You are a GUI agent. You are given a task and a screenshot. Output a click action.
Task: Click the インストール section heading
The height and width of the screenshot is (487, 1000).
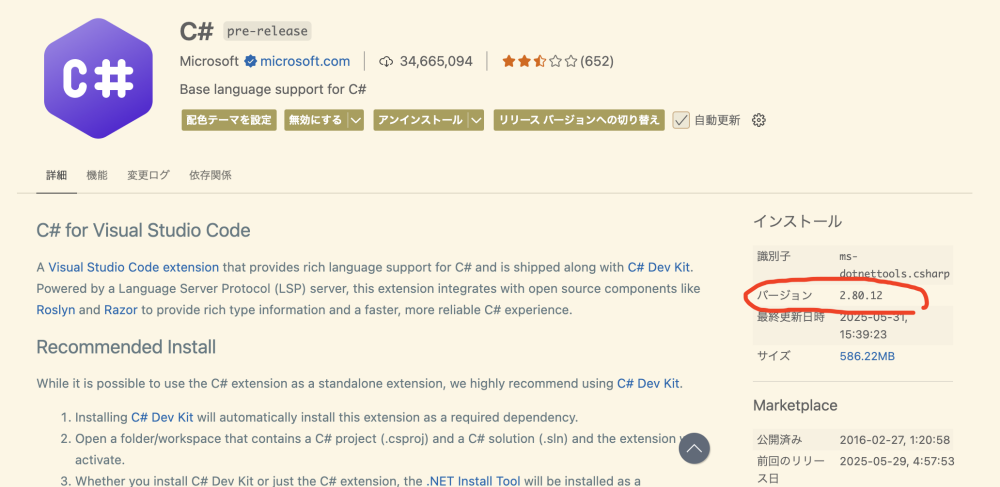(797, 221)
